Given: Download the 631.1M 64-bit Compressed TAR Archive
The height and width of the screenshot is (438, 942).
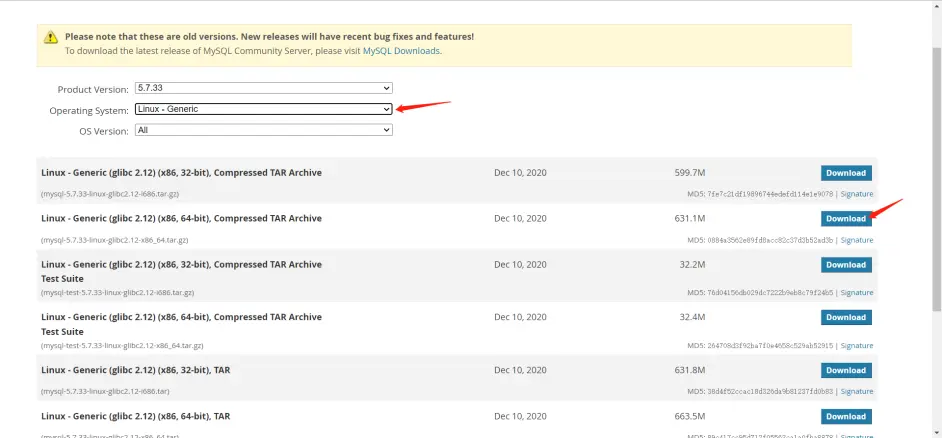Looking at the screenshot, I should 846,219.
